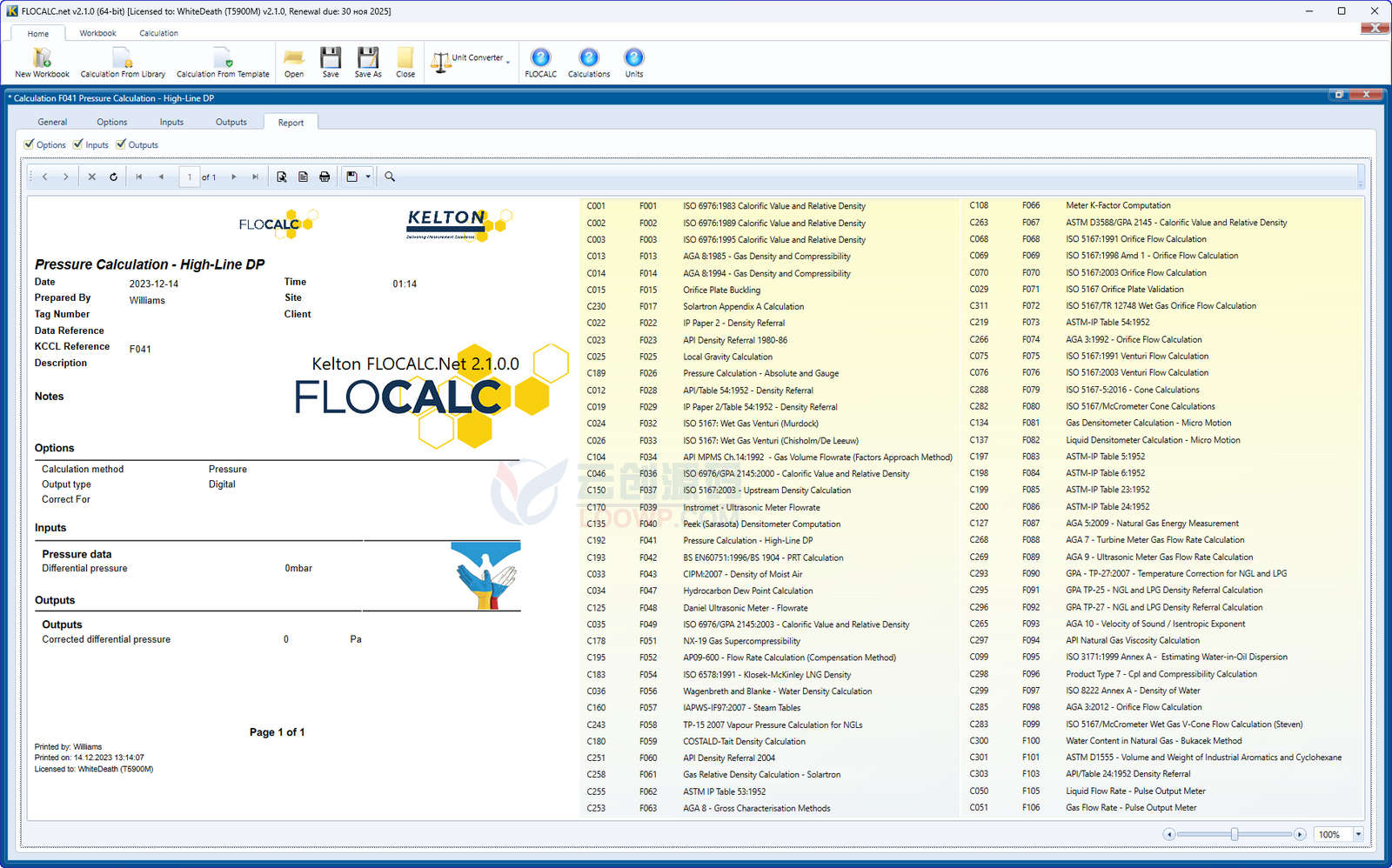Screen dimensions: 1392x868
Task: Click Gas Flow Rate - Pulse Output Meter
Action: click(x=1131, y=808)
